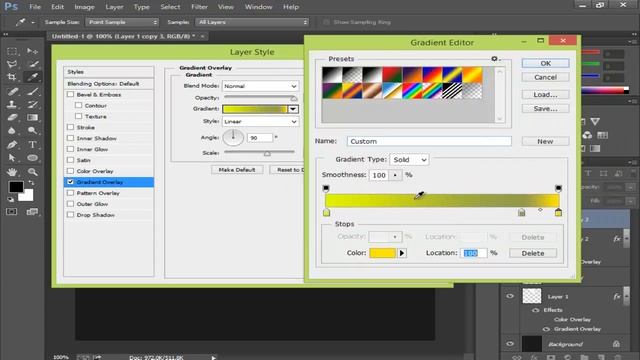This screenshot has height=360, width=640.
Task: Open the Gradient Type Solid dropdown
Action: (x=409, y=160)
